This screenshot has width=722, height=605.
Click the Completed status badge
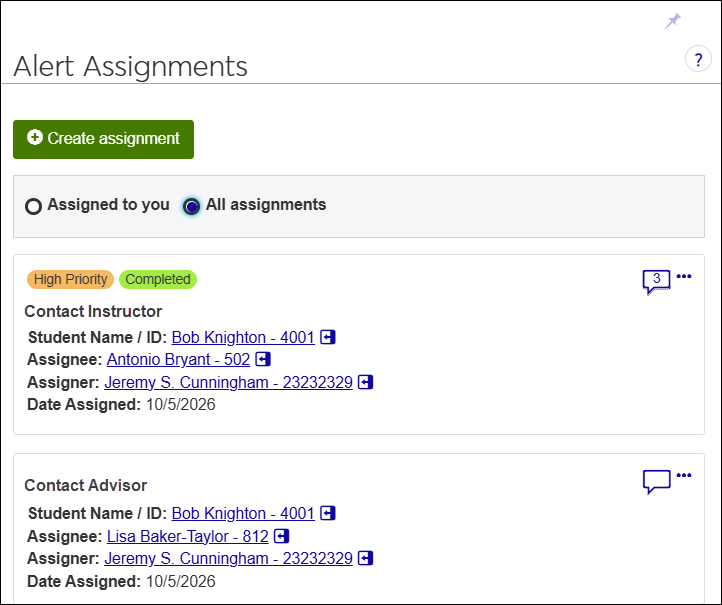coord(158,279)
